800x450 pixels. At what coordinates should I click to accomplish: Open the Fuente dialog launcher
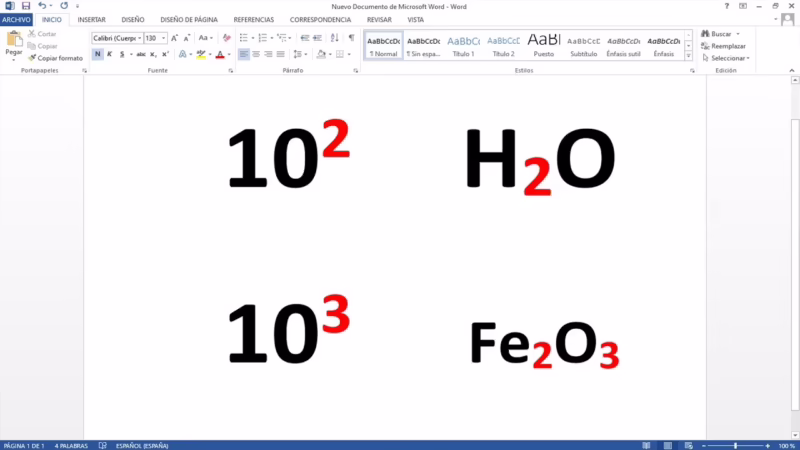[x=231, y=71]
